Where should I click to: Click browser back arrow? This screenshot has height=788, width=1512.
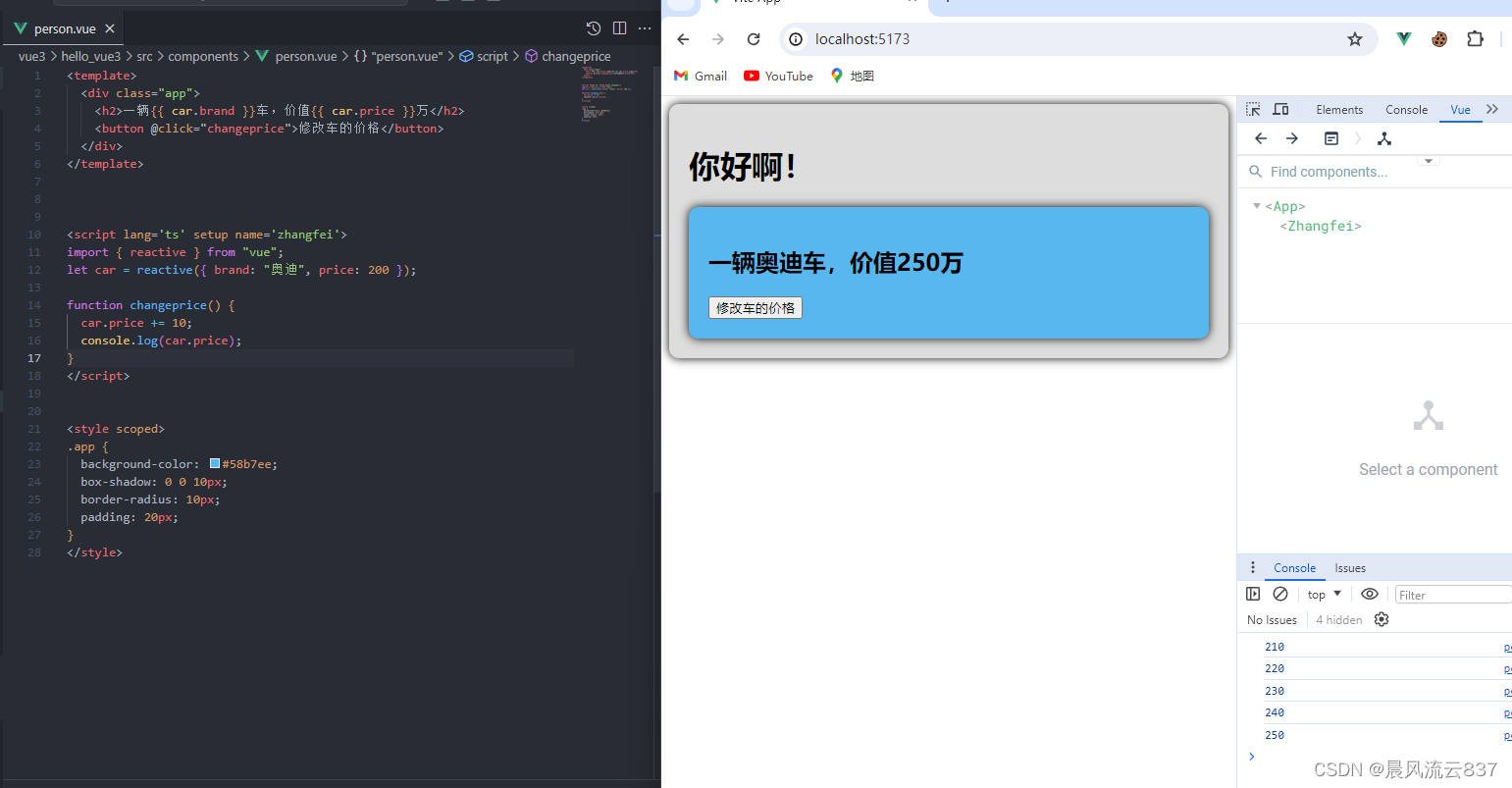[x=684, y=39]
